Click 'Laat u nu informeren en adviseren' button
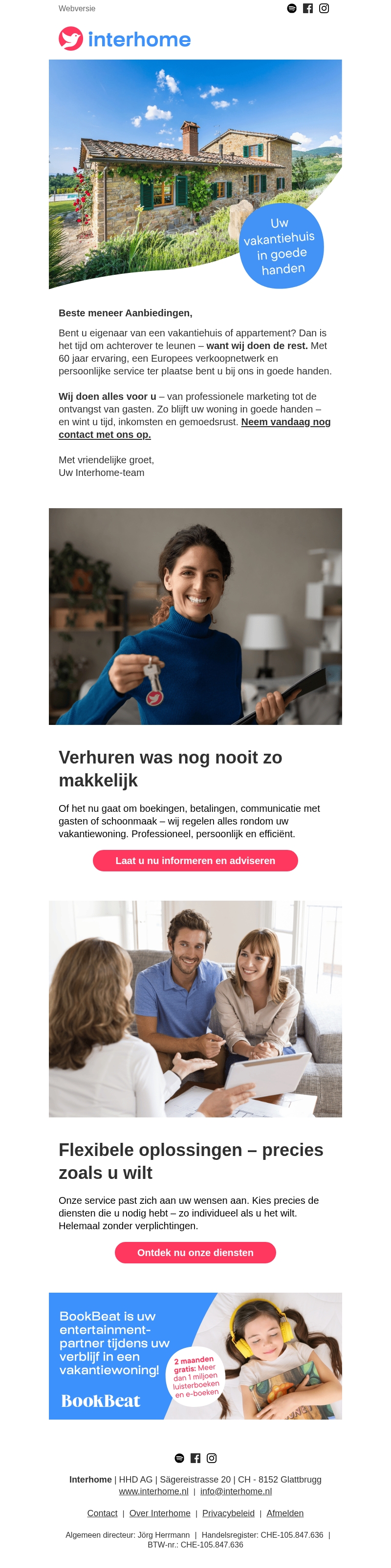 pyautogui.click(x=195, y=861)
